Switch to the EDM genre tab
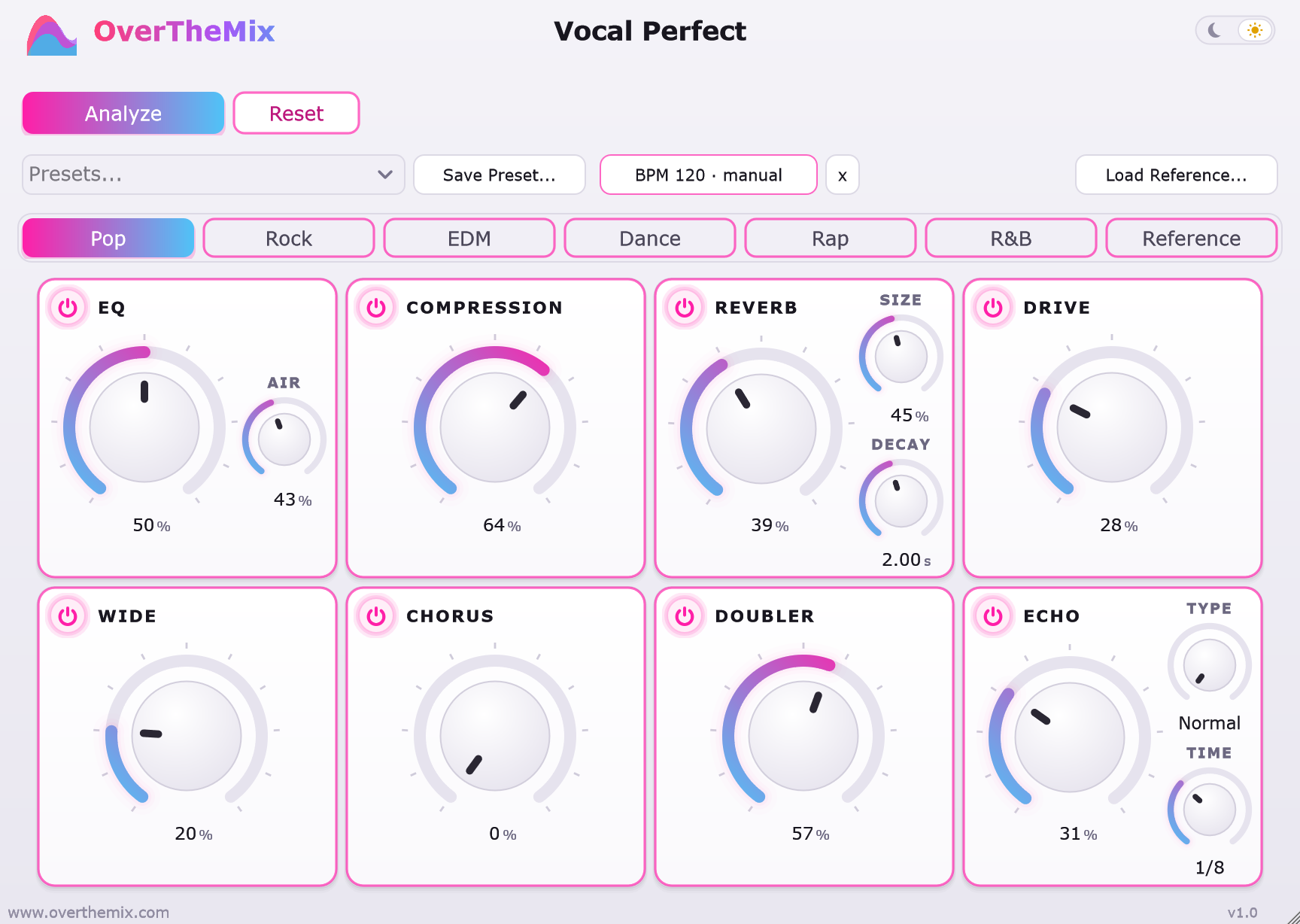This screenshot has width=1300, height=924. (x=469, y=239)
